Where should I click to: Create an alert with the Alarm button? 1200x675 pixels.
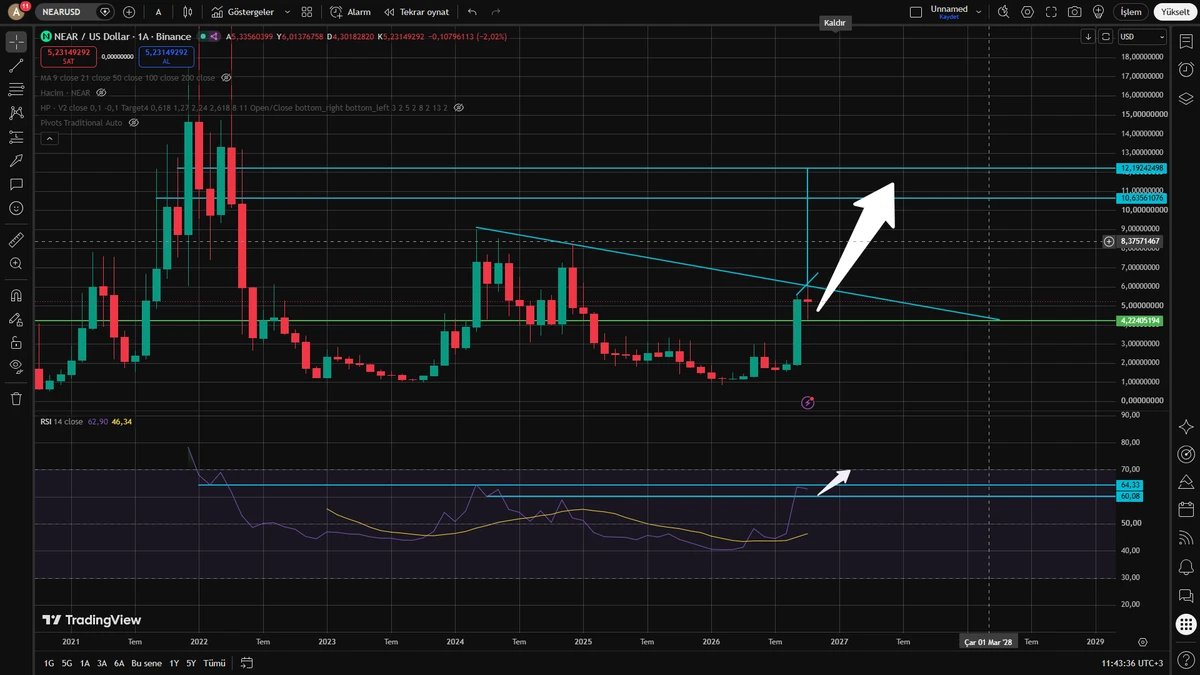coord(350,12)
